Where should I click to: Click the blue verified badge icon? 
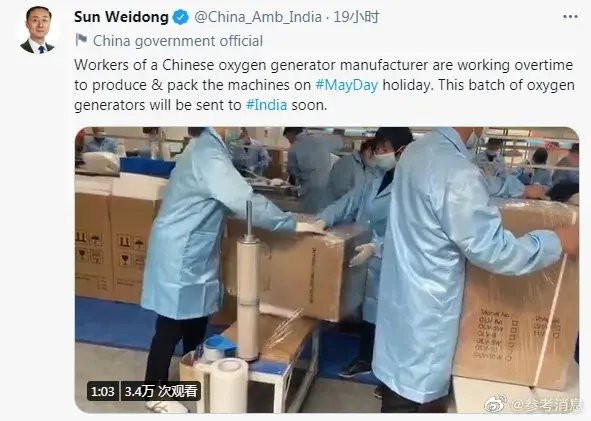[181, 17]
